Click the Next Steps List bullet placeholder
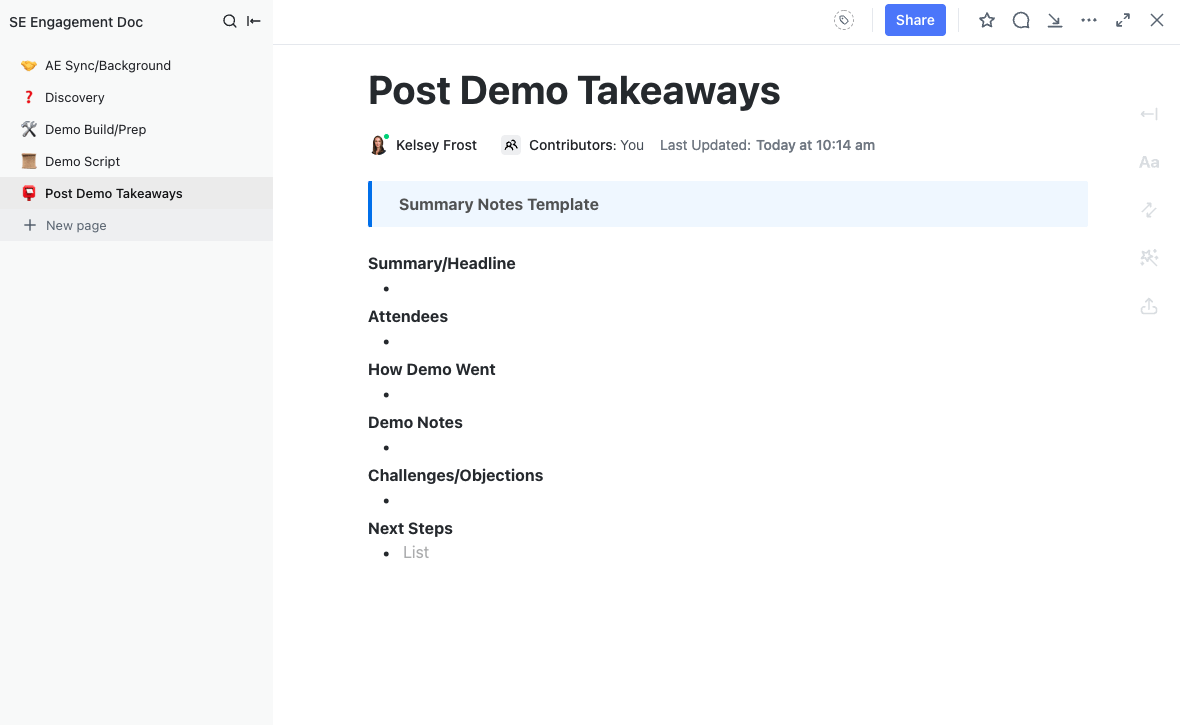1180x725 pixels. pos(416,553)
